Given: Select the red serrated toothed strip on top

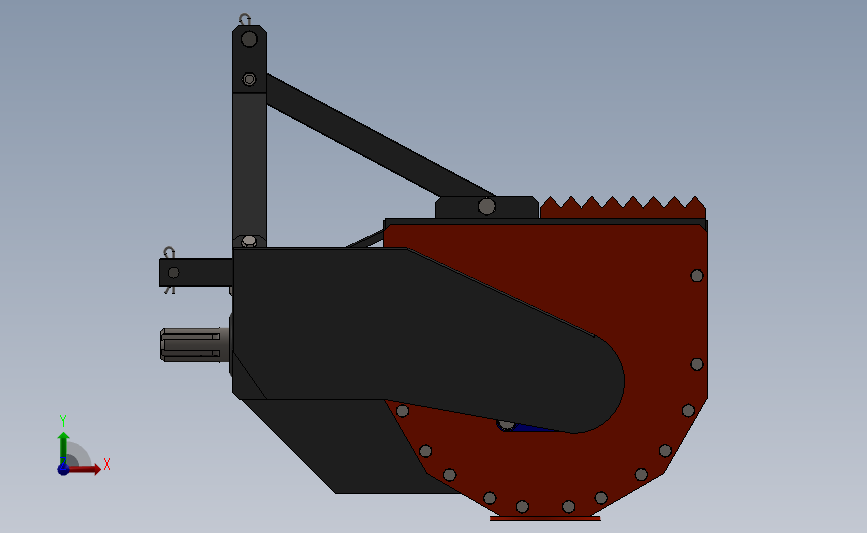Looking at the screenshot, I should pos(623,208).
